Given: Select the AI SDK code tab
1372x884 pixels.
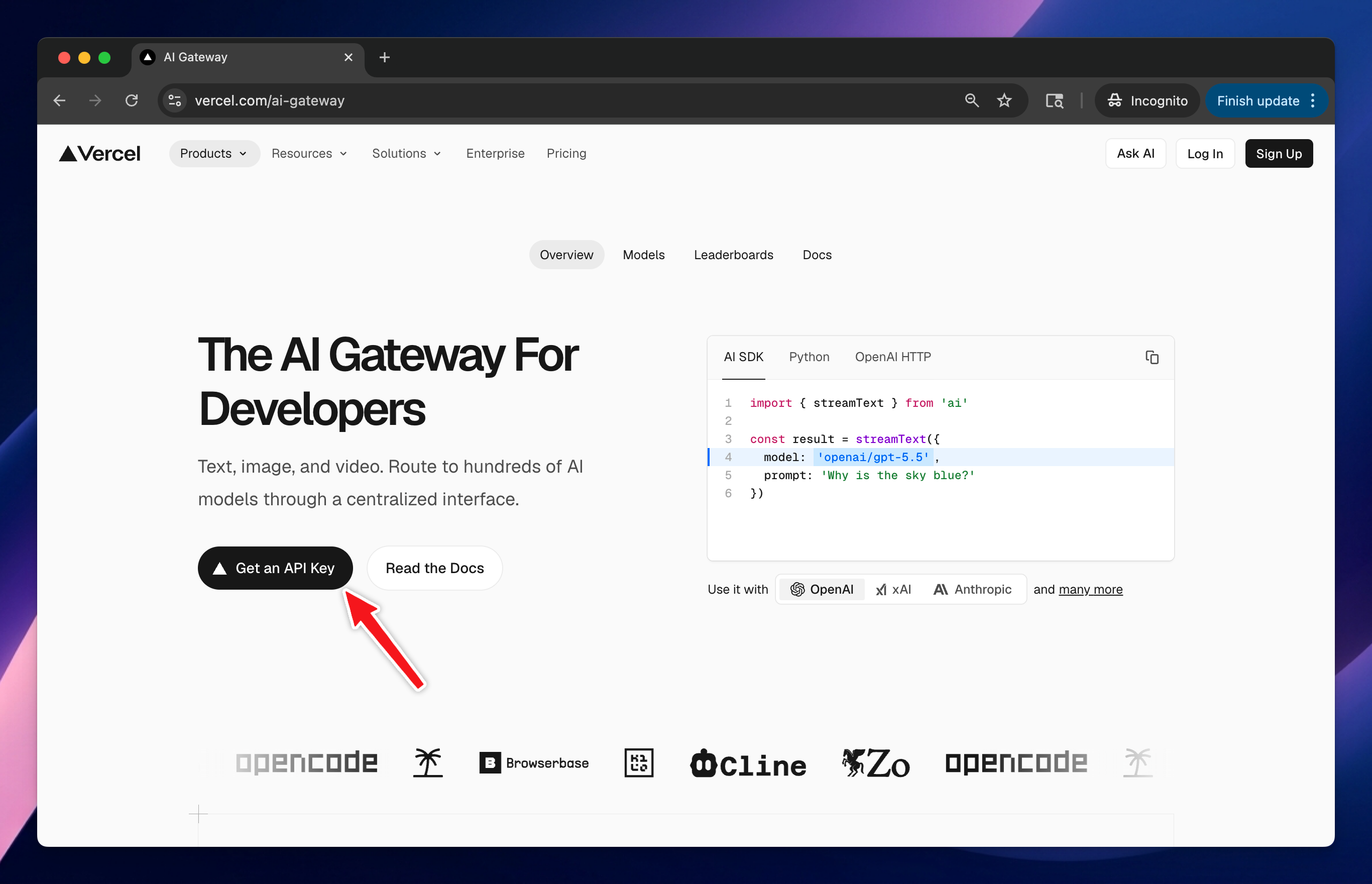Looking at the screenshot, I should (743, 357).
